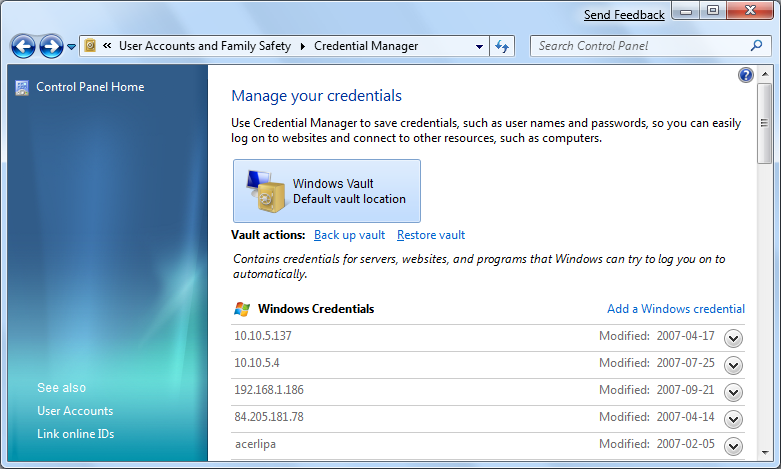Click the refresh button beside address bar
This screenshot has height=469, width=781.
coord(502,46)
